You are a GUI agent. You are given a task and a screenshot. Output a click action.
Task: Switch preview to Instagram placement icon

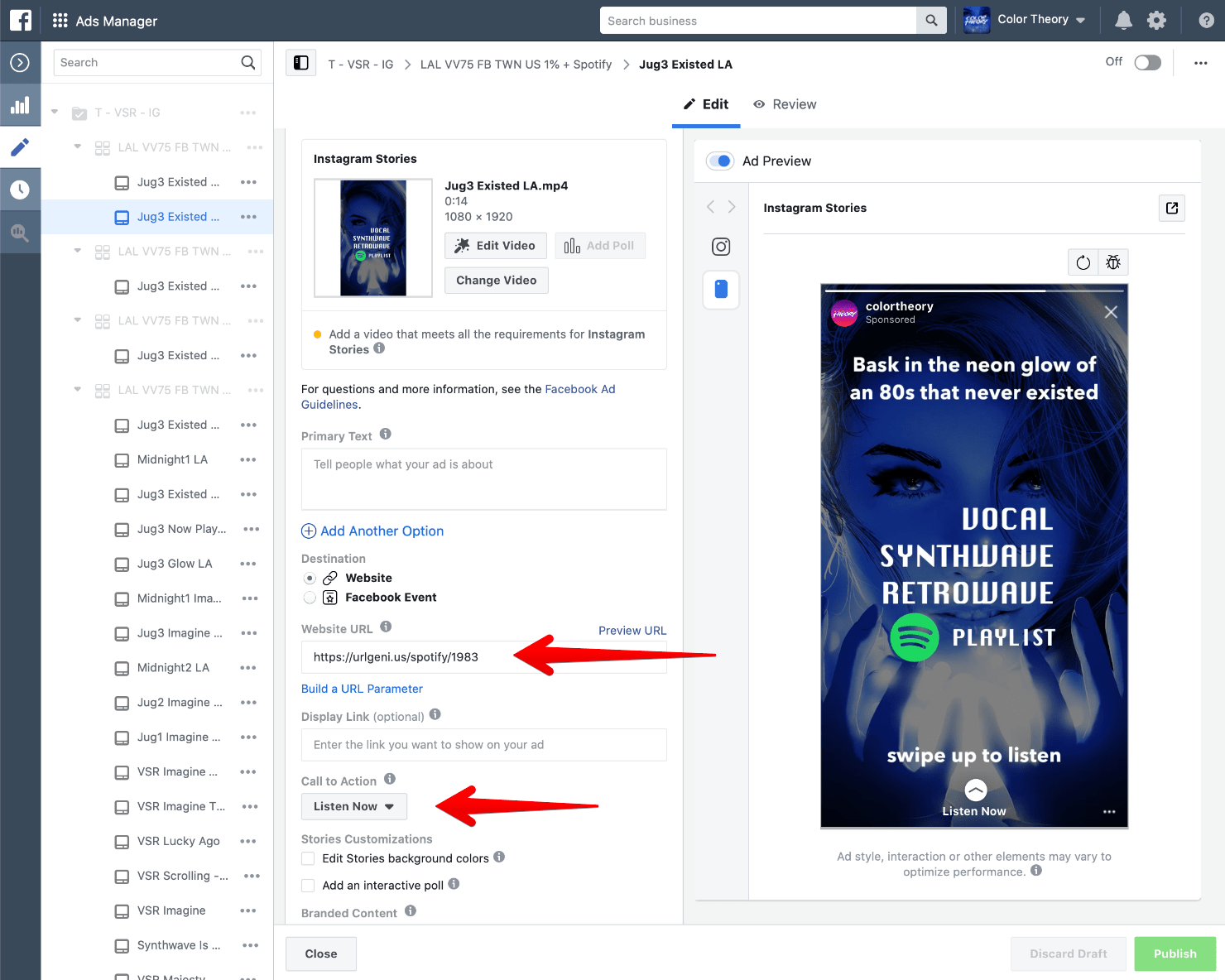tap(720, 246)
